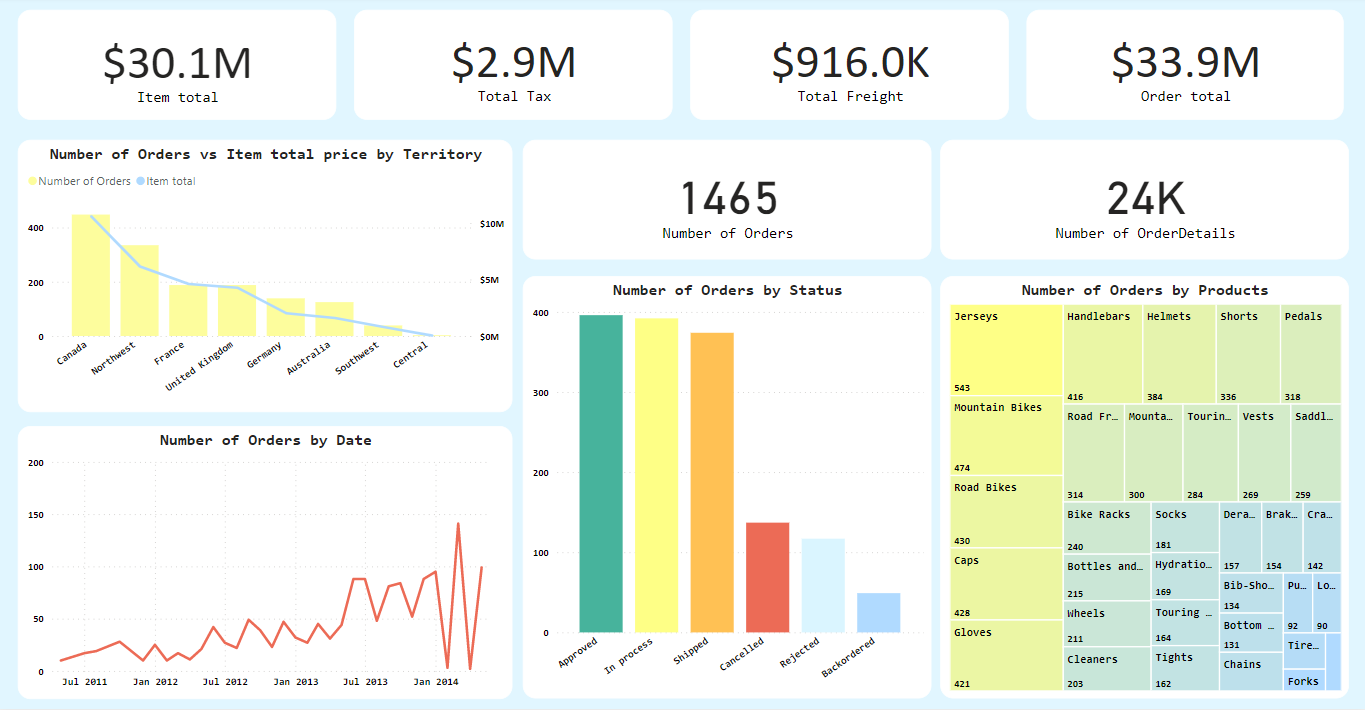Screen dimensions: 1365x710
Task: Select the peak near Jan 2014 on the line chart
Action: point(458,523)
